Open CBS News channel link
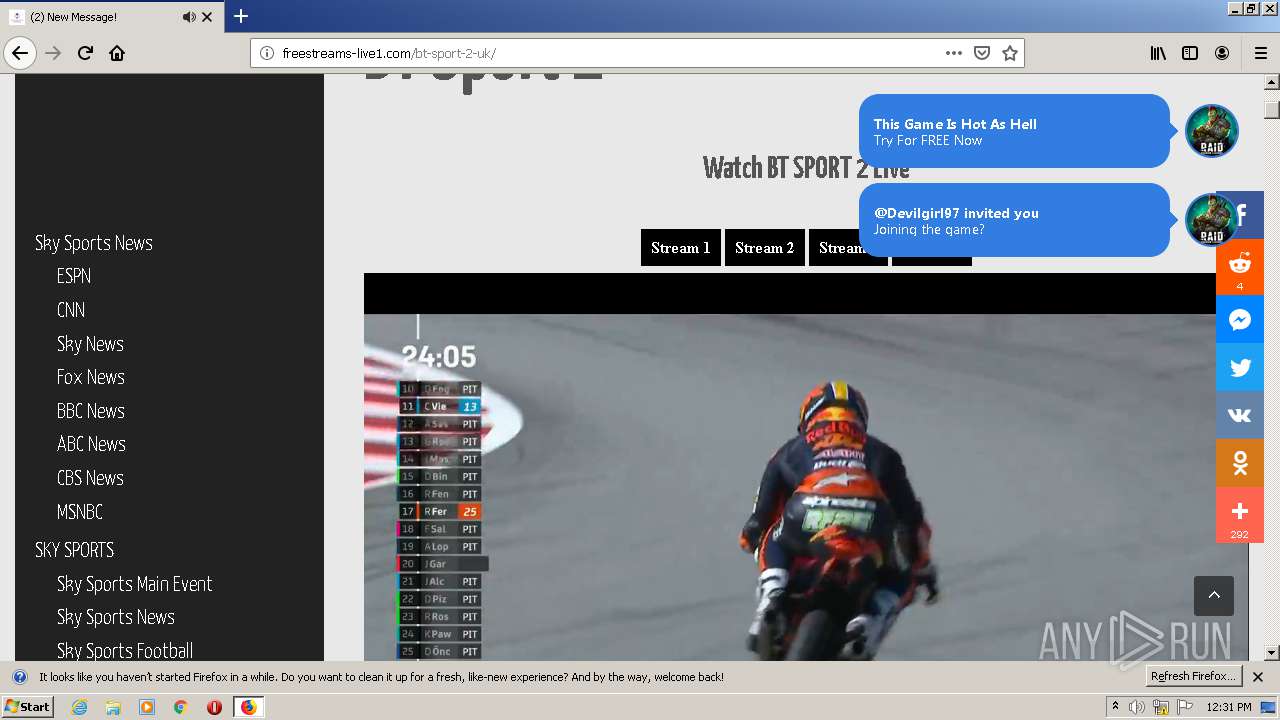The image size is (1280, 720). [x=90, y=478]
